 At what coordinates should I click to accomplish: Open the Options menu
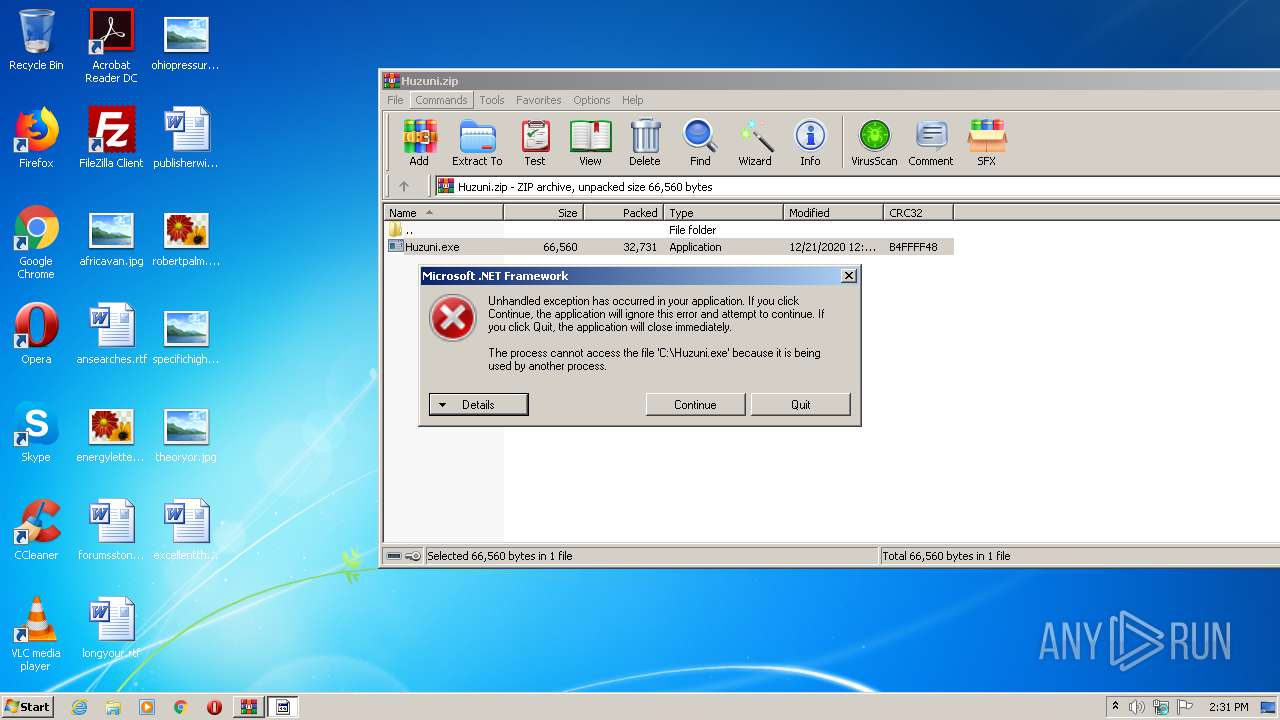coord(592,100)
